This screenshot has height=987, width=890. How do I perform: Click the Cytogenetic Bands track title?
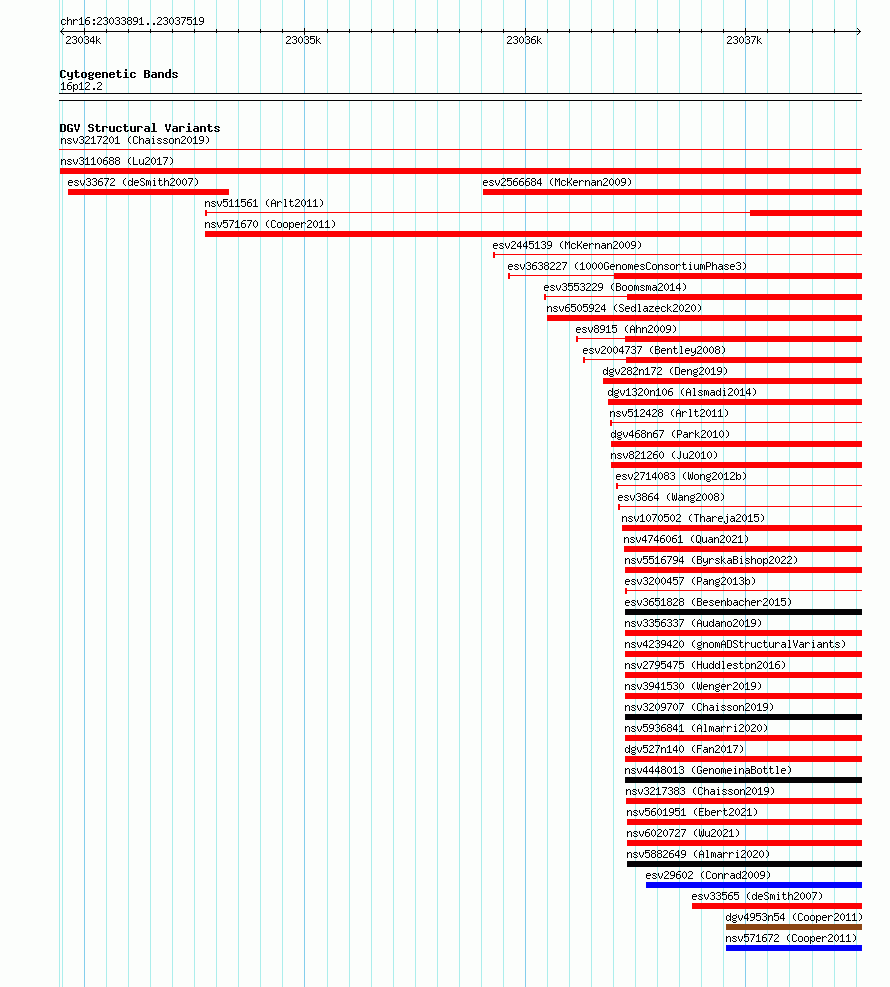[x=119, y=74]
